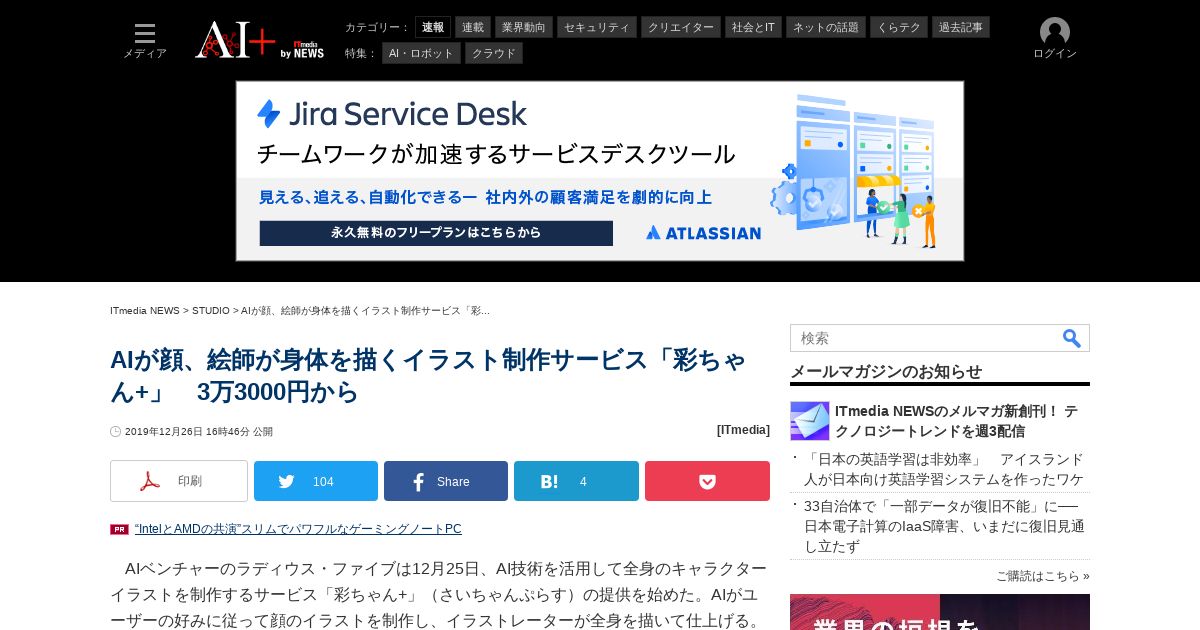Viewport: 1200px width, 630px height.
Task: Open the セキュリティ category
Action: [x=597, y=27]
